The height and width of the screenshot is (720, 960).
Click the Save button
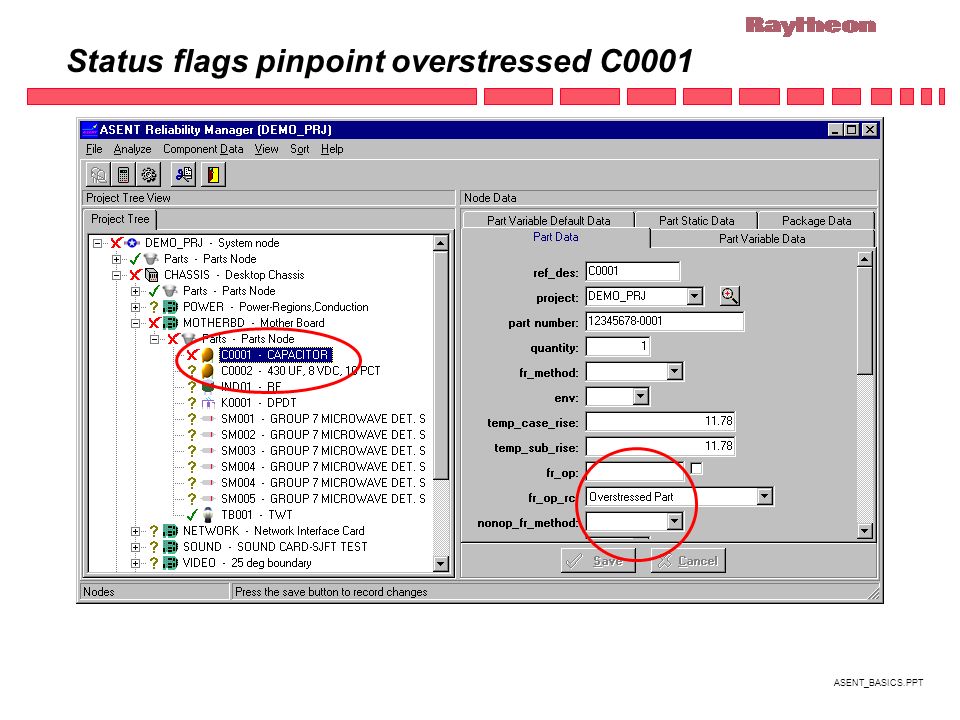click(598, 560)
